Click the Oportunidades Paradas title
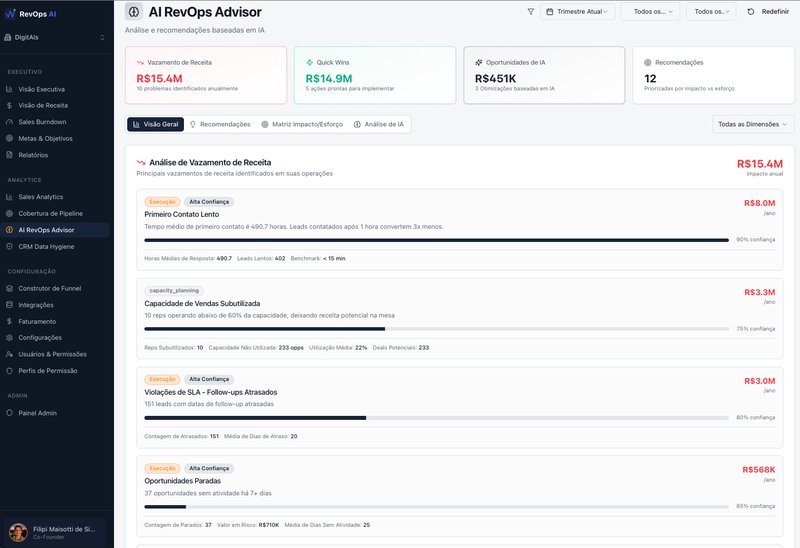The width and height of the screenshot is (800, 548). click(183, 481)
